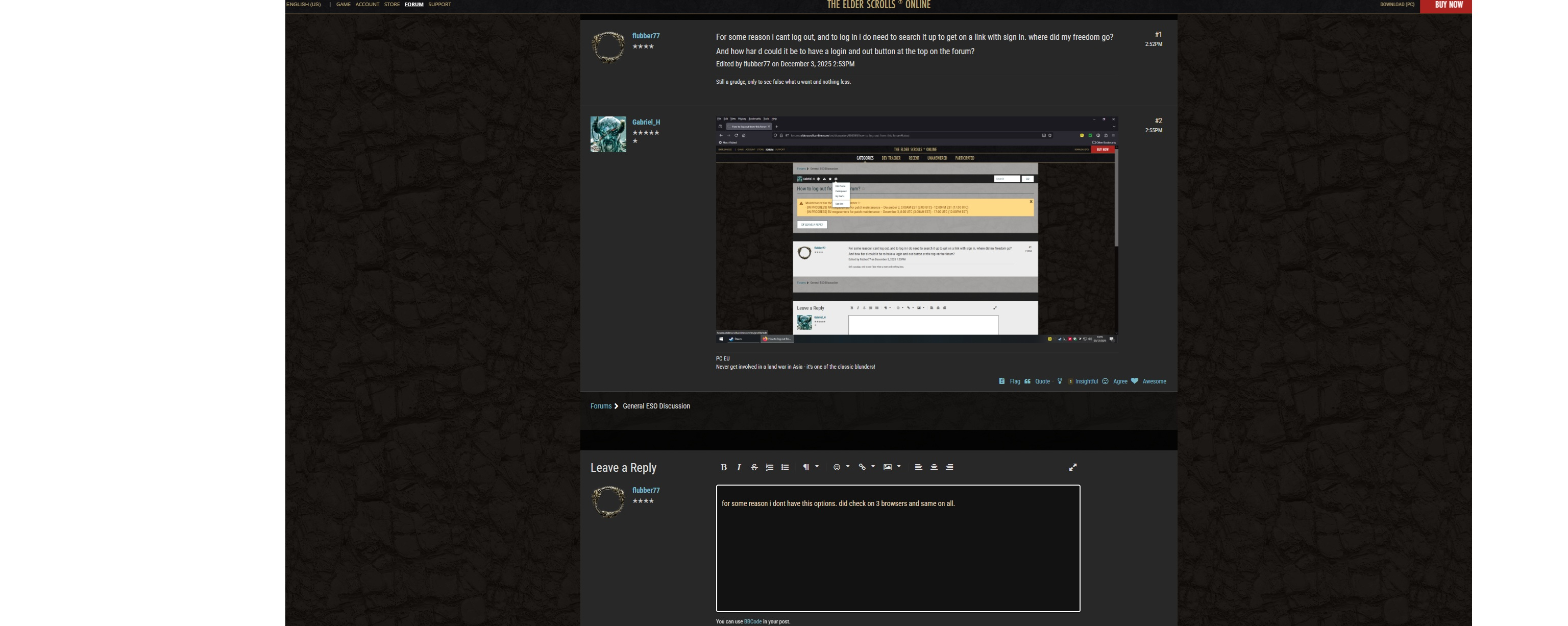This screenshot has width=1568, height=626.
Task: Toggle italic formatting in reply editor
Action: pyautogui.click(x=739, y=467)
